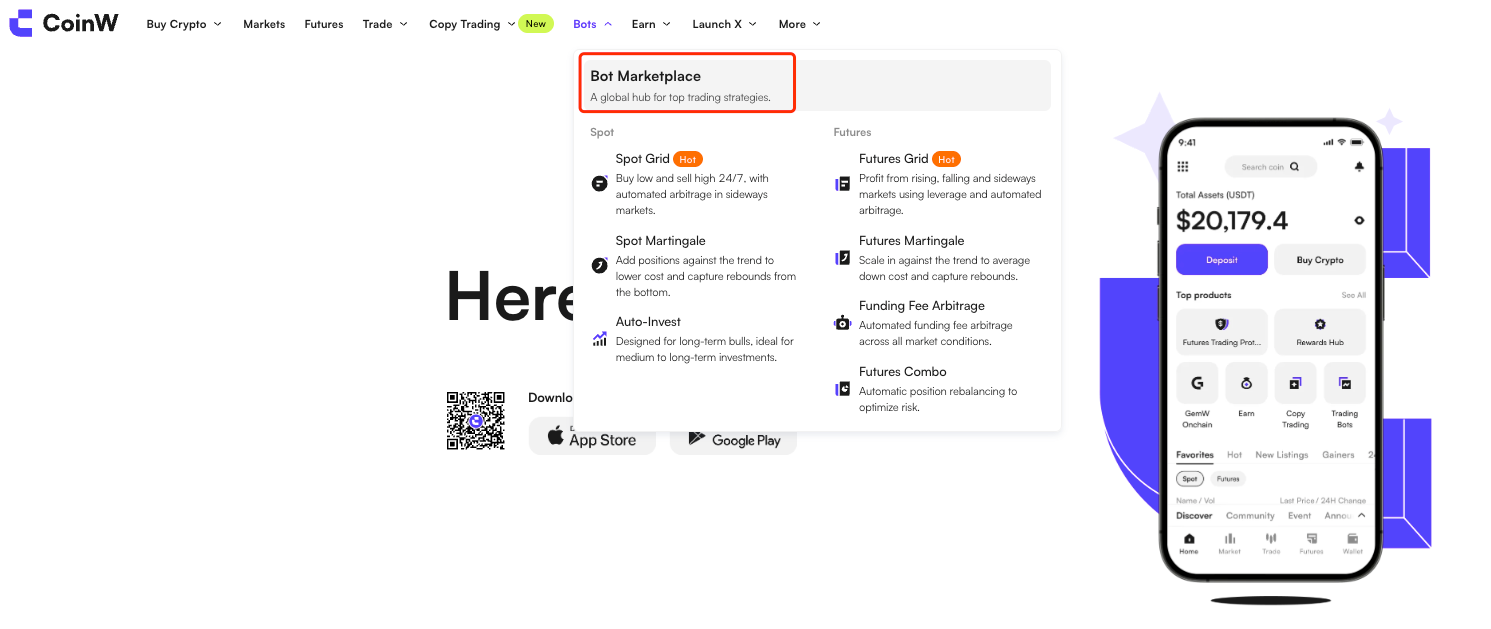Tap the Buy Crypto button in phone
Viewport: 1491px width, 629px height.
pos(1320,260)
